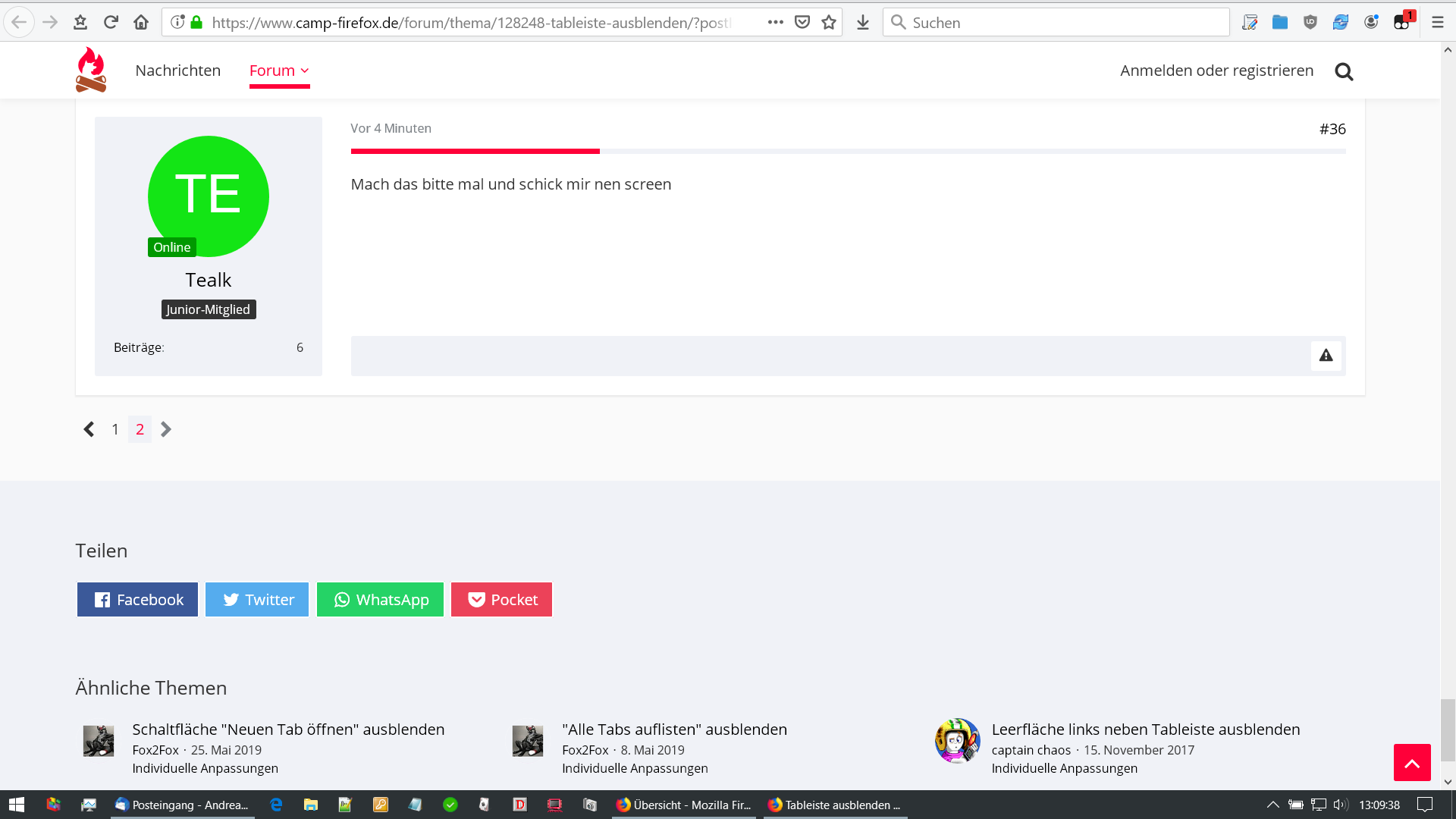Open the Nachrichten menu item
This screenshot has height=819, width=1456.
(178, 71)
